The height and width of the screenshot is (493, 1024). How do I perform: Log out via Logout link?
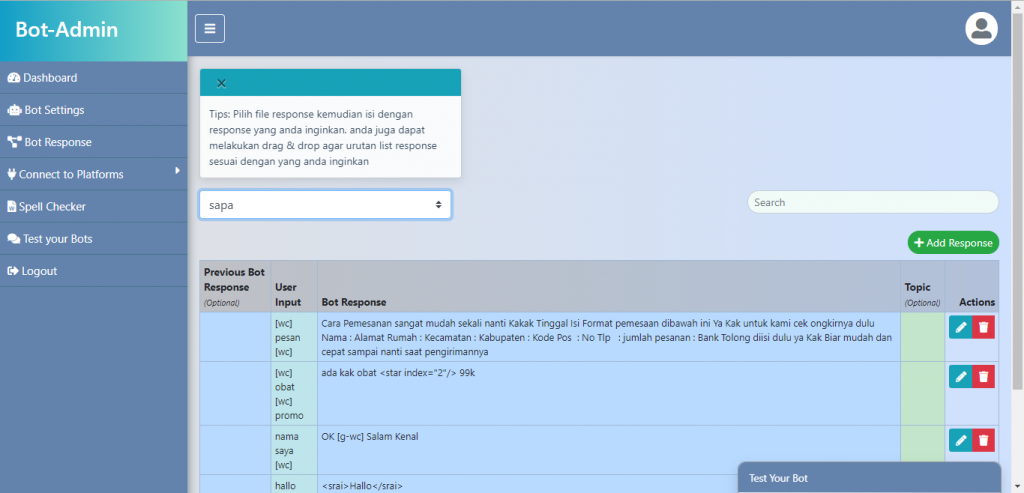click(x=93, y=271)
